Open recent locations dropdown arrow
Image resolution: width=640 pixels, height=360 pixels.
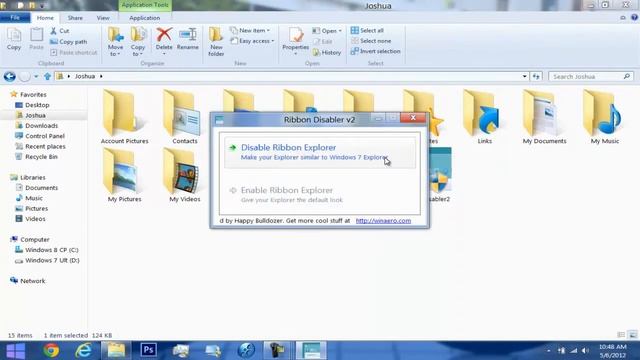tap(36, 76)
